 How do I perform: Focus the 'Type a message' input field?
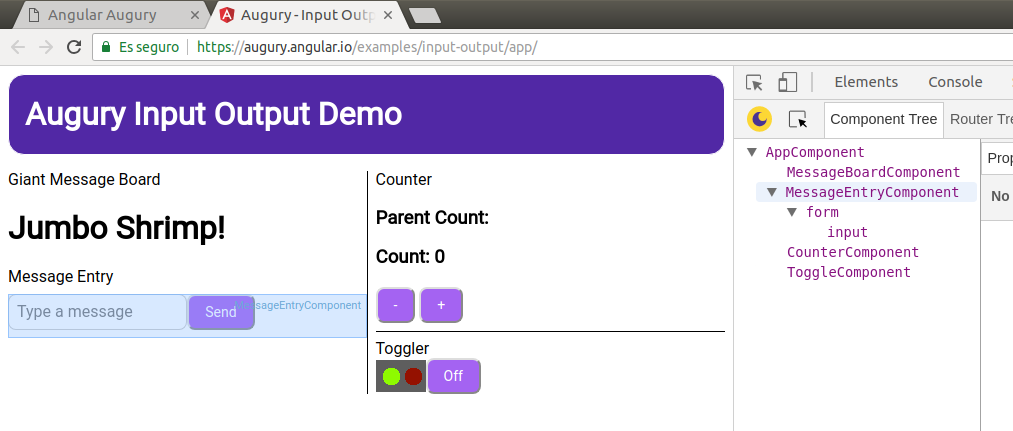[97, 312]
